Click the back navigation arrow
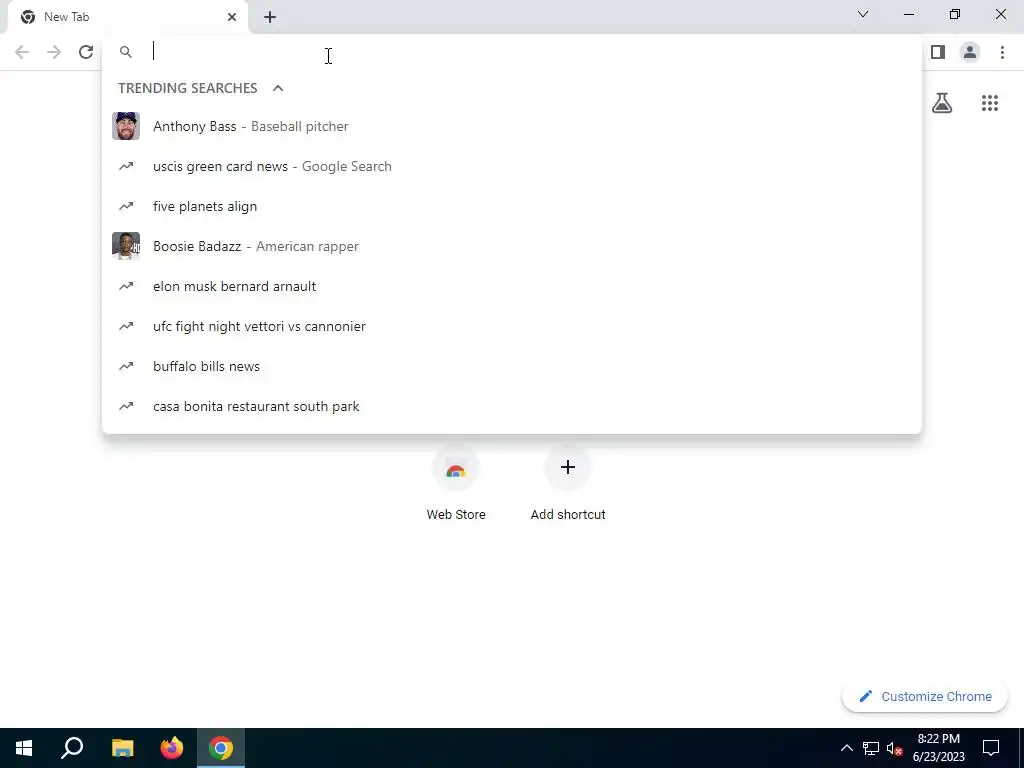Screen dimensions: 1024x768 [22, 52]
